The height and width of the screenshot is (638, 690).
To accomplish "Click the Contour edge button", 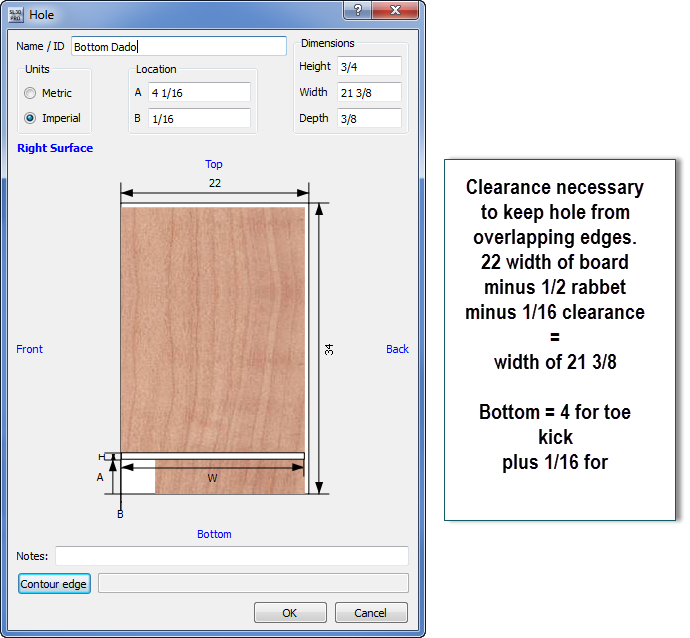I will (54, 583).
